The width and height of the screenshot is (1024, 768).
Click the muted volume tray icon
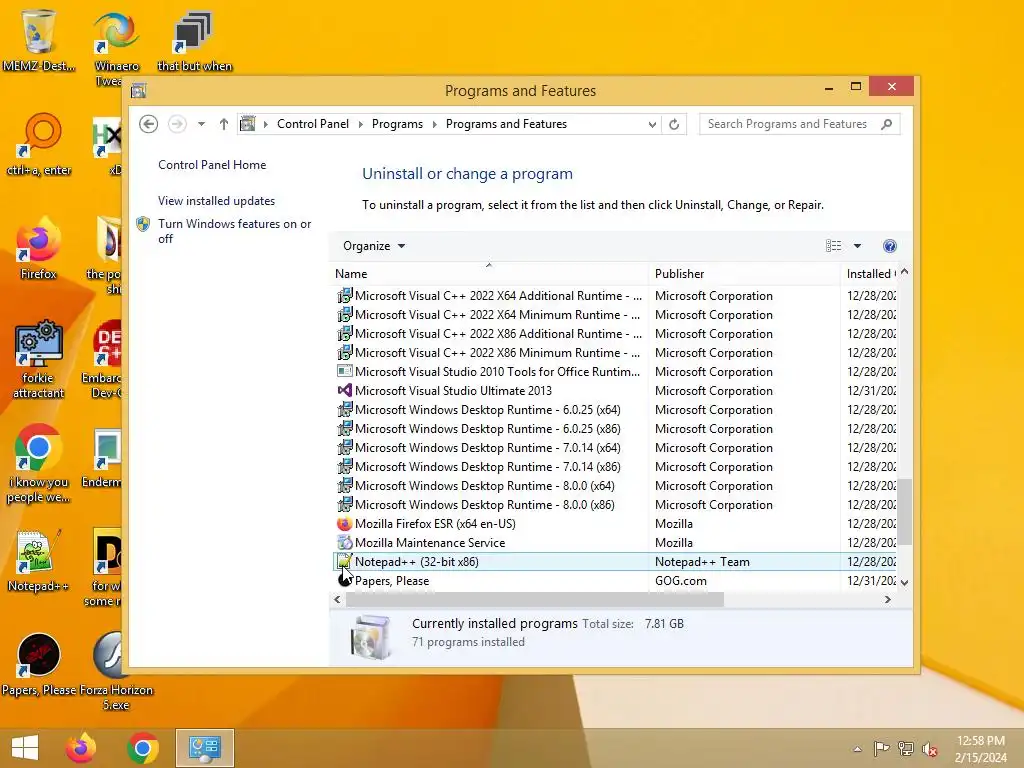point(929,749)
